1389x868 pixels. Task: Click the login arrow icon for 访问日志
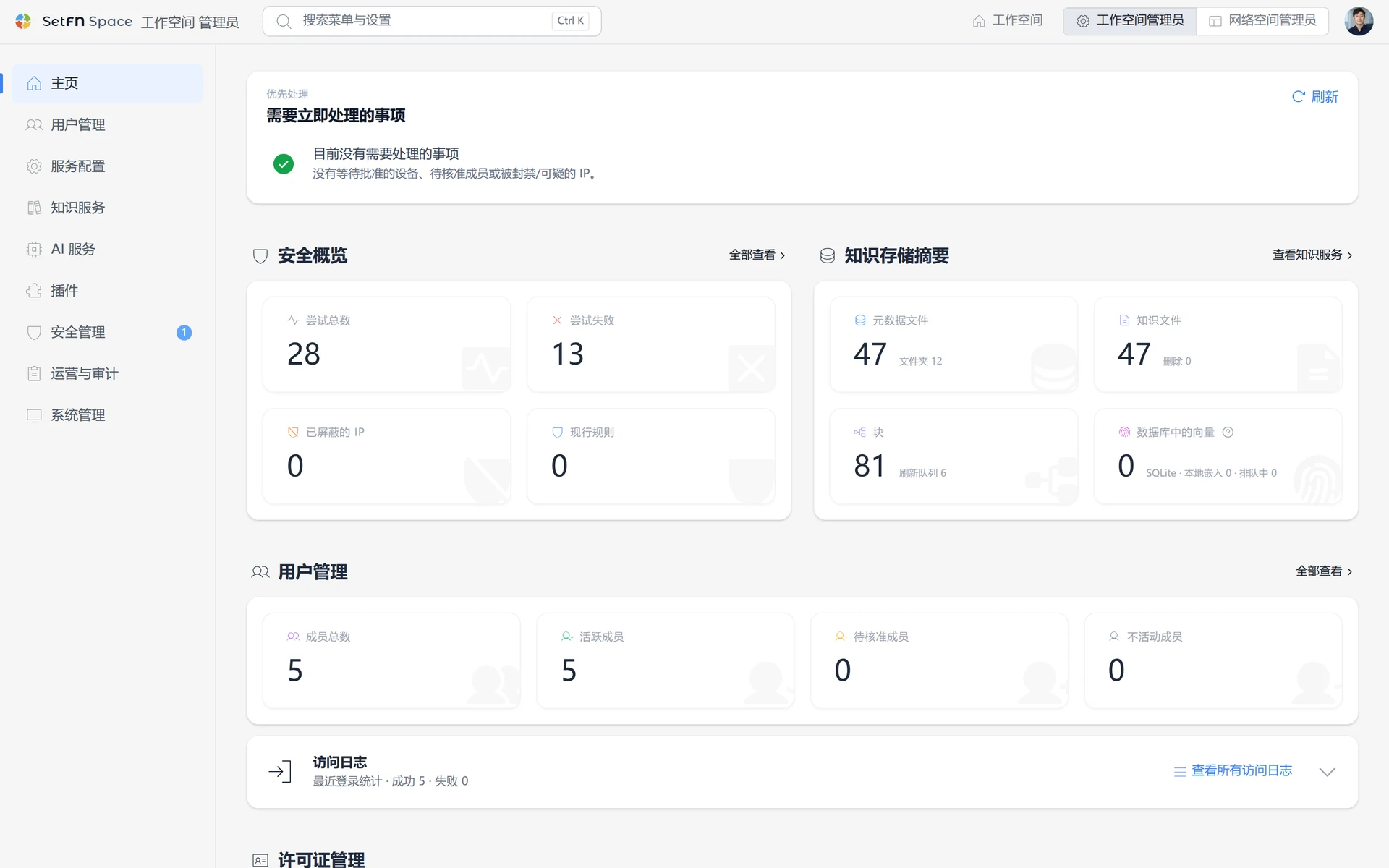(280, 772)
